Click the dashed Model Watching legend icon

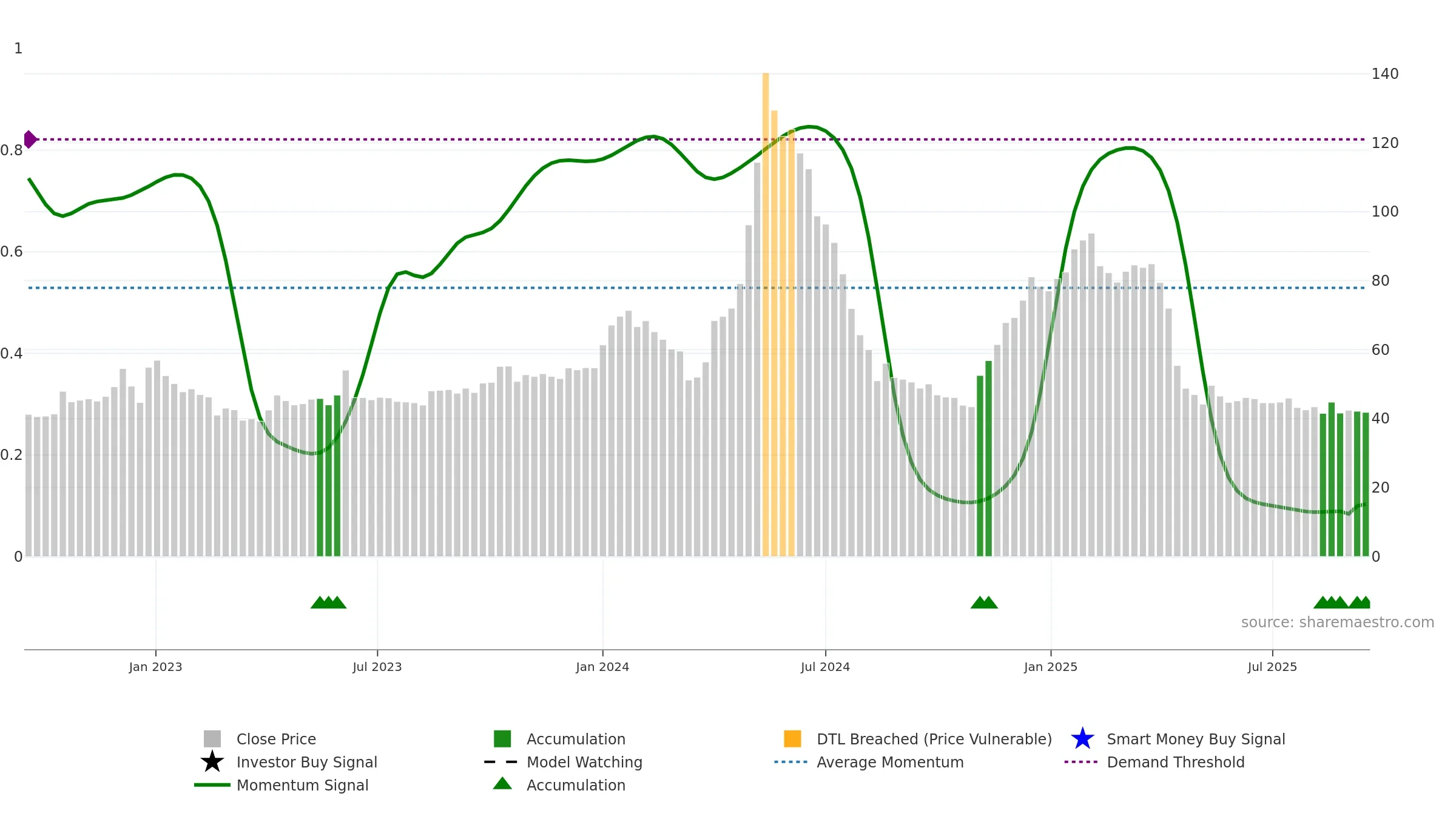pos(501,762)
